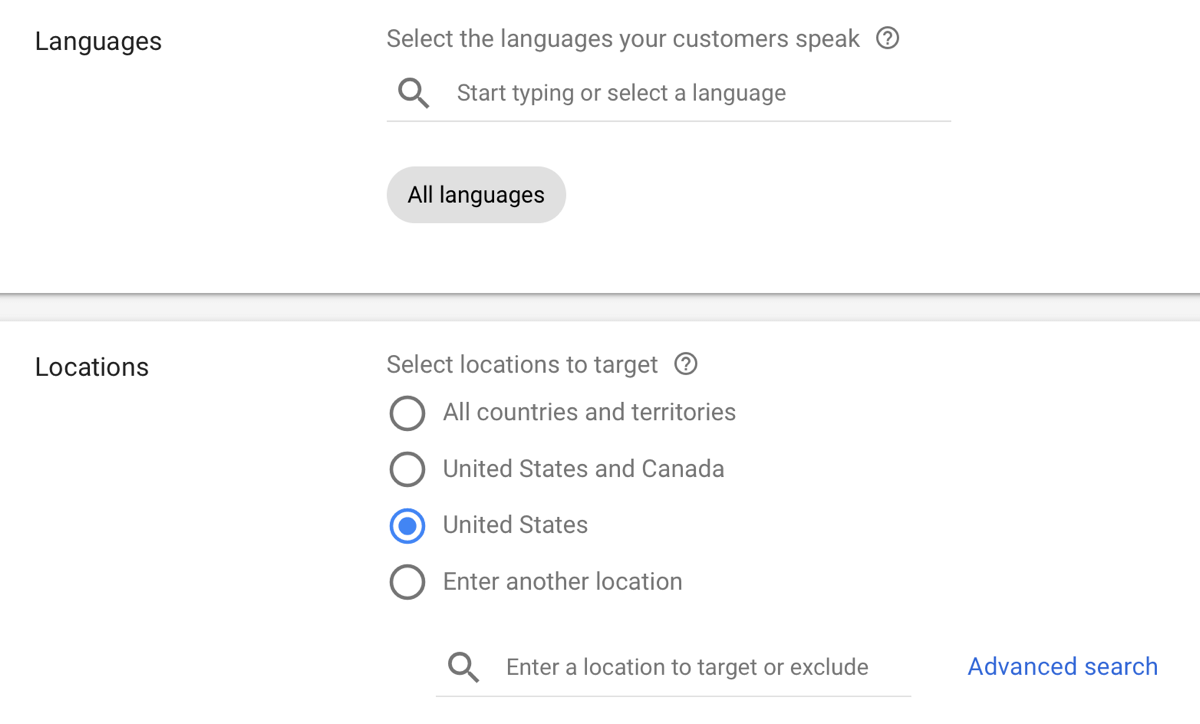This screenshot has height=724, width=1200.
Task: Click the 'All countries and territories' option label
Action: tap(589, 412)
